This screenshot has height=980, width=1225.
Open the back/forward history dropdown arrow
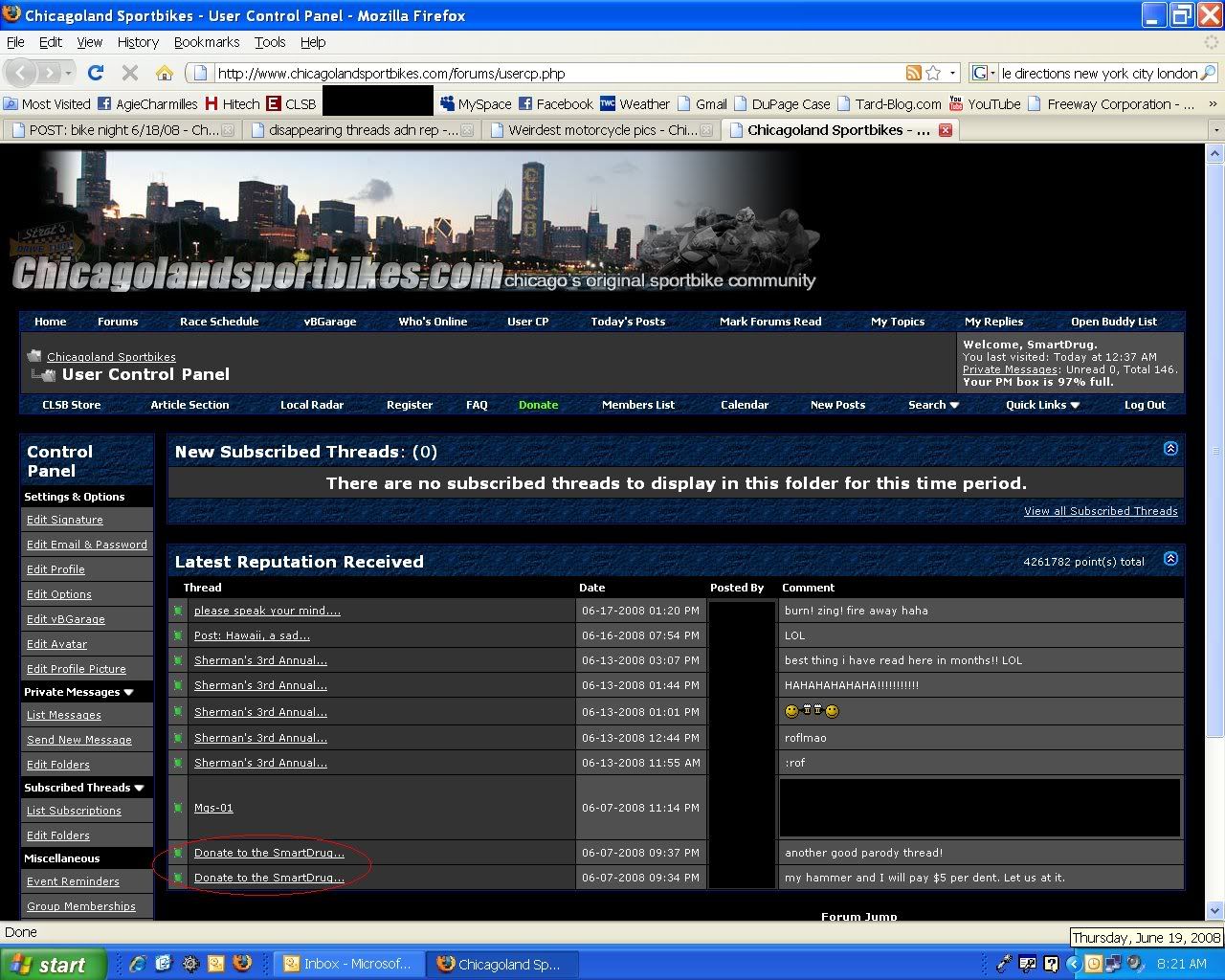point(68,73)
